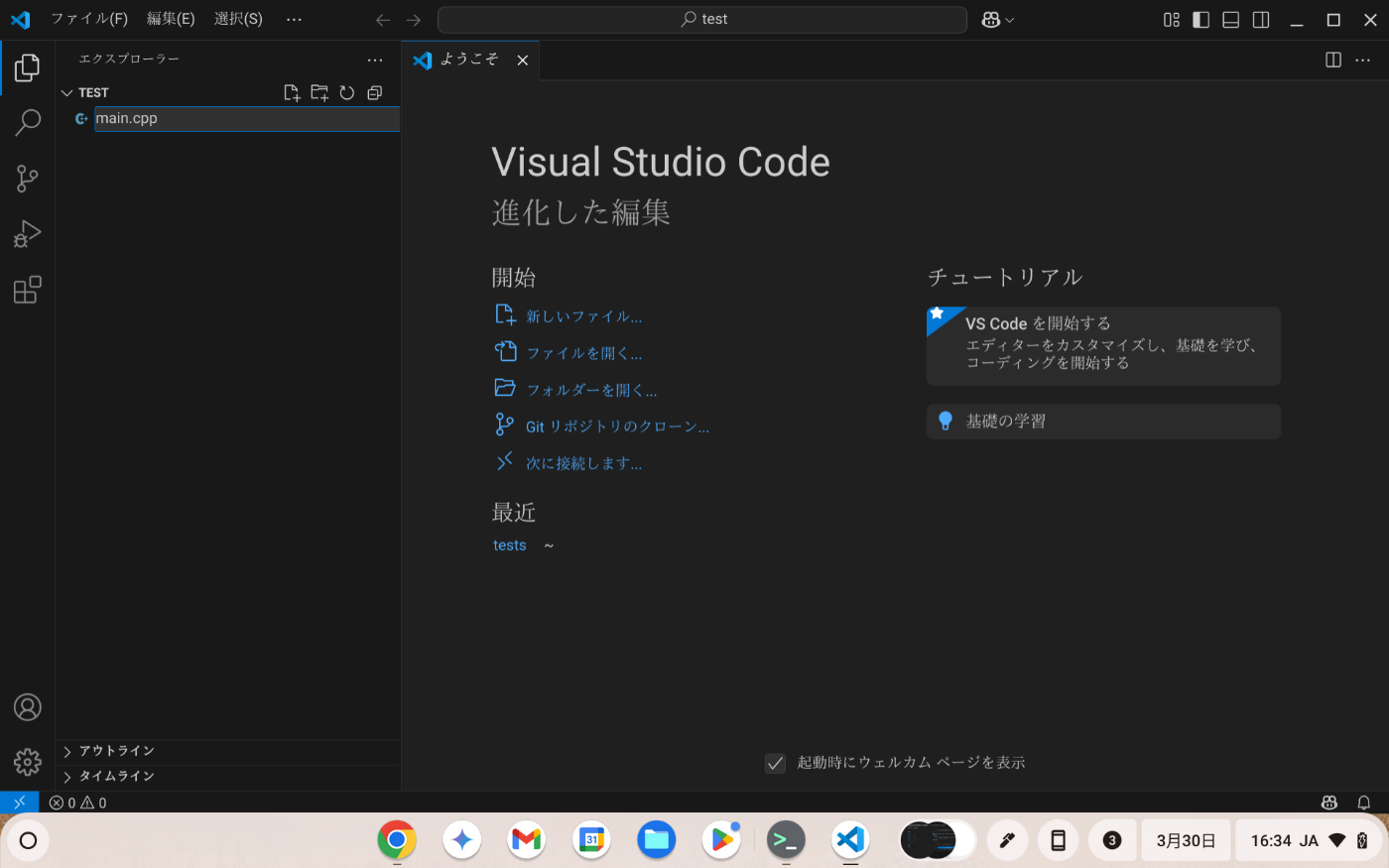1389x868 pixels.
Task: Refresh the Explorer file tree
Action: tap(347, 92)
